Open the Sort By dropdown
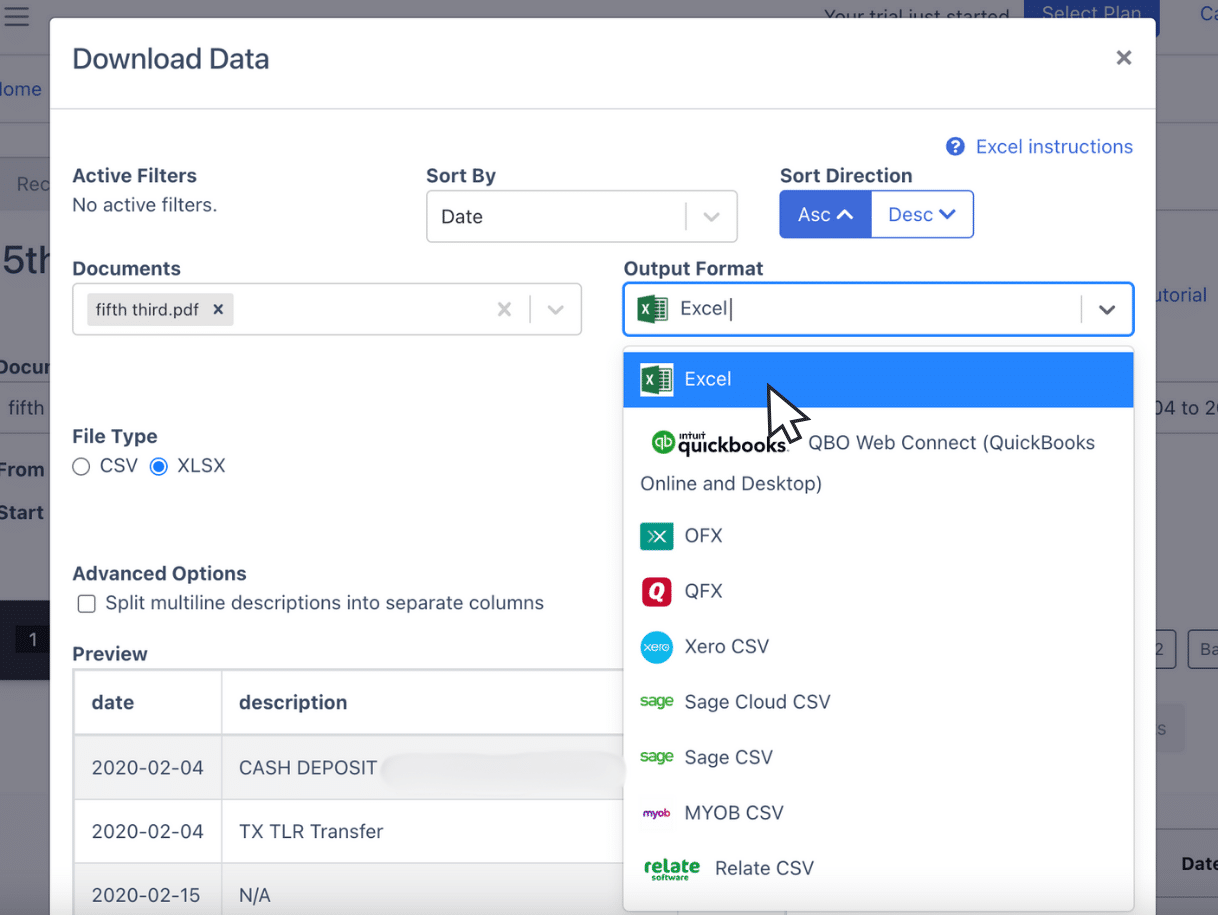Image resolution: width=1218 pixels, height=915 pixels. click(582, 216)
